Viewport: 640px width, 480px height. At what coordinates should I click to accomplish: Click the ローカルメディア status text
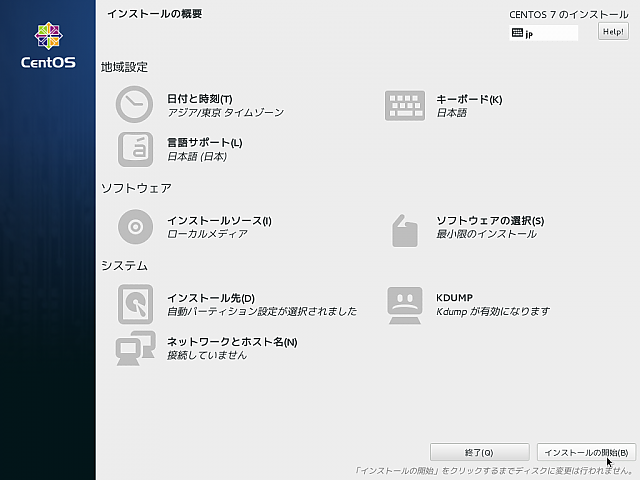(207, 234)
